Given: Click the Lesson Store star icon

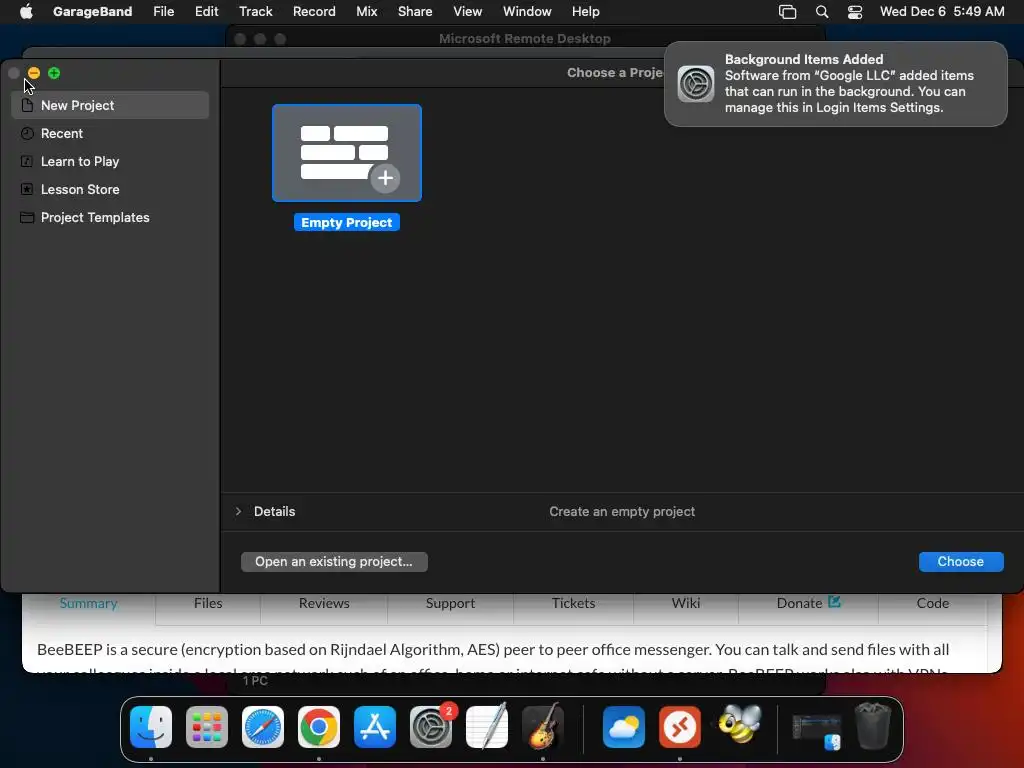Looking at the screenshot, I should coord(27,189).
